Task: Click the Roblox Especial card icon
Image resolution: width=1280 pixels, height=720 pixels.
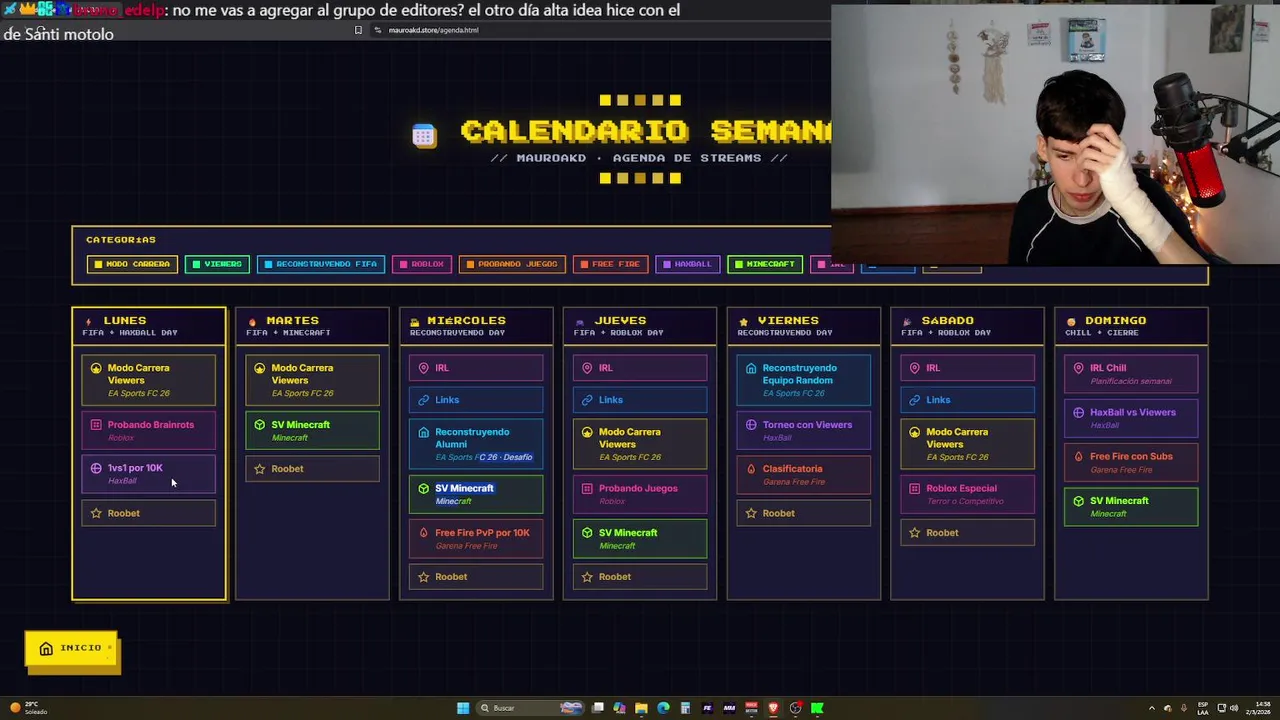Action: [x=914, y=489]
